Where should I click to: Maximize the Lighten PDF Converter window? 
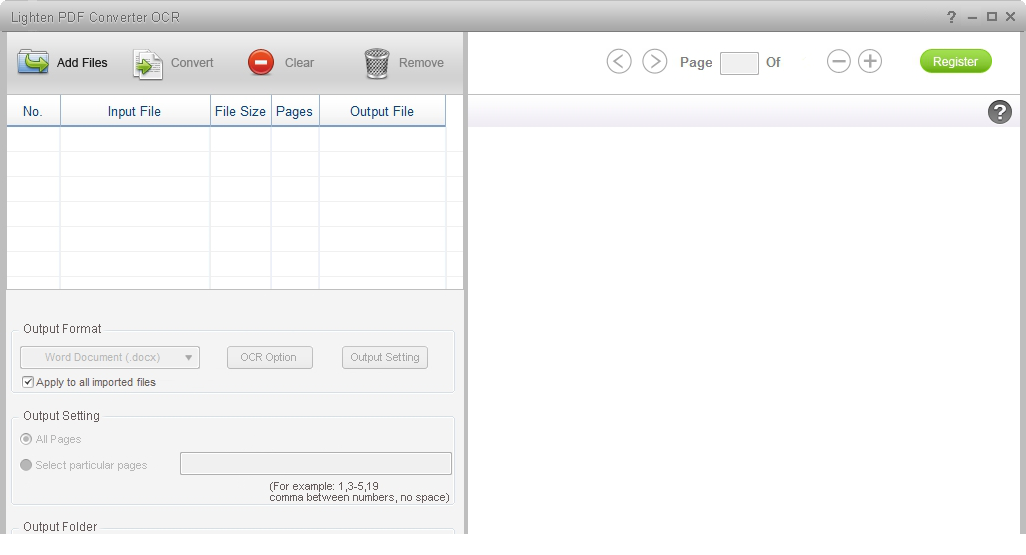click(x=992, y=17)
